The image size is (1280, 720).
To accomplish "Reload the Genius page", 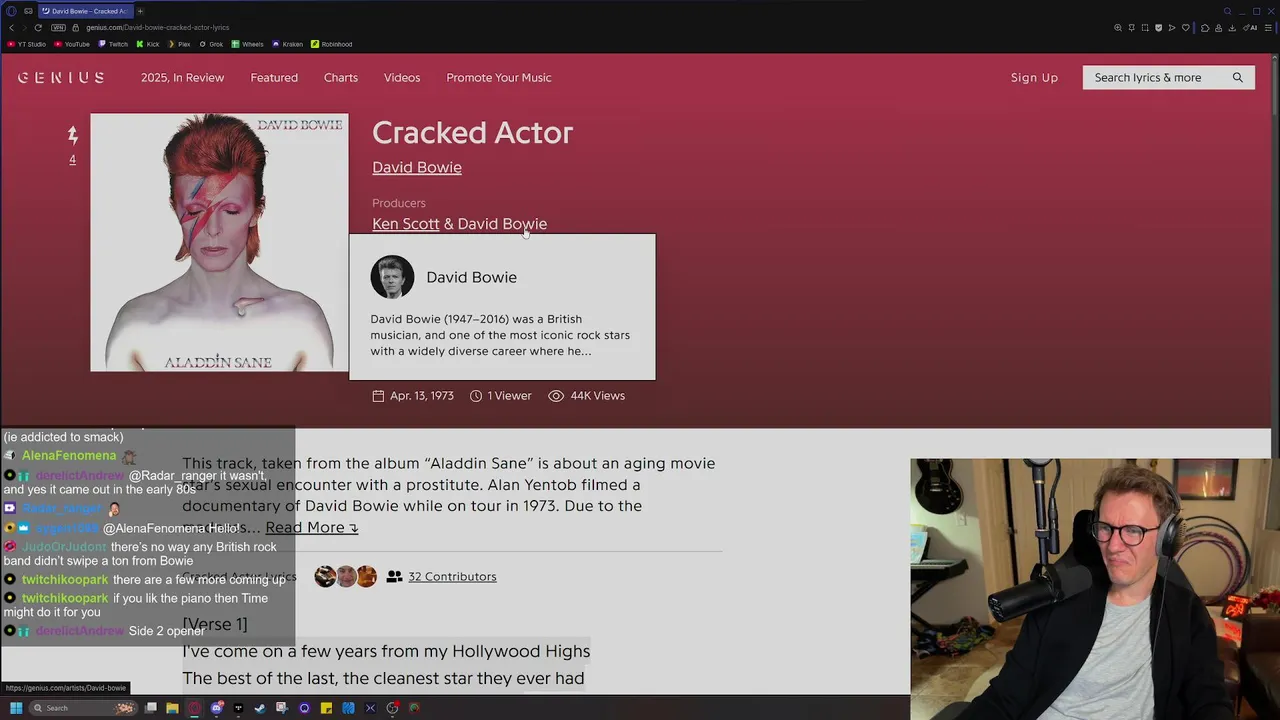I will click(x=38, y=28).
